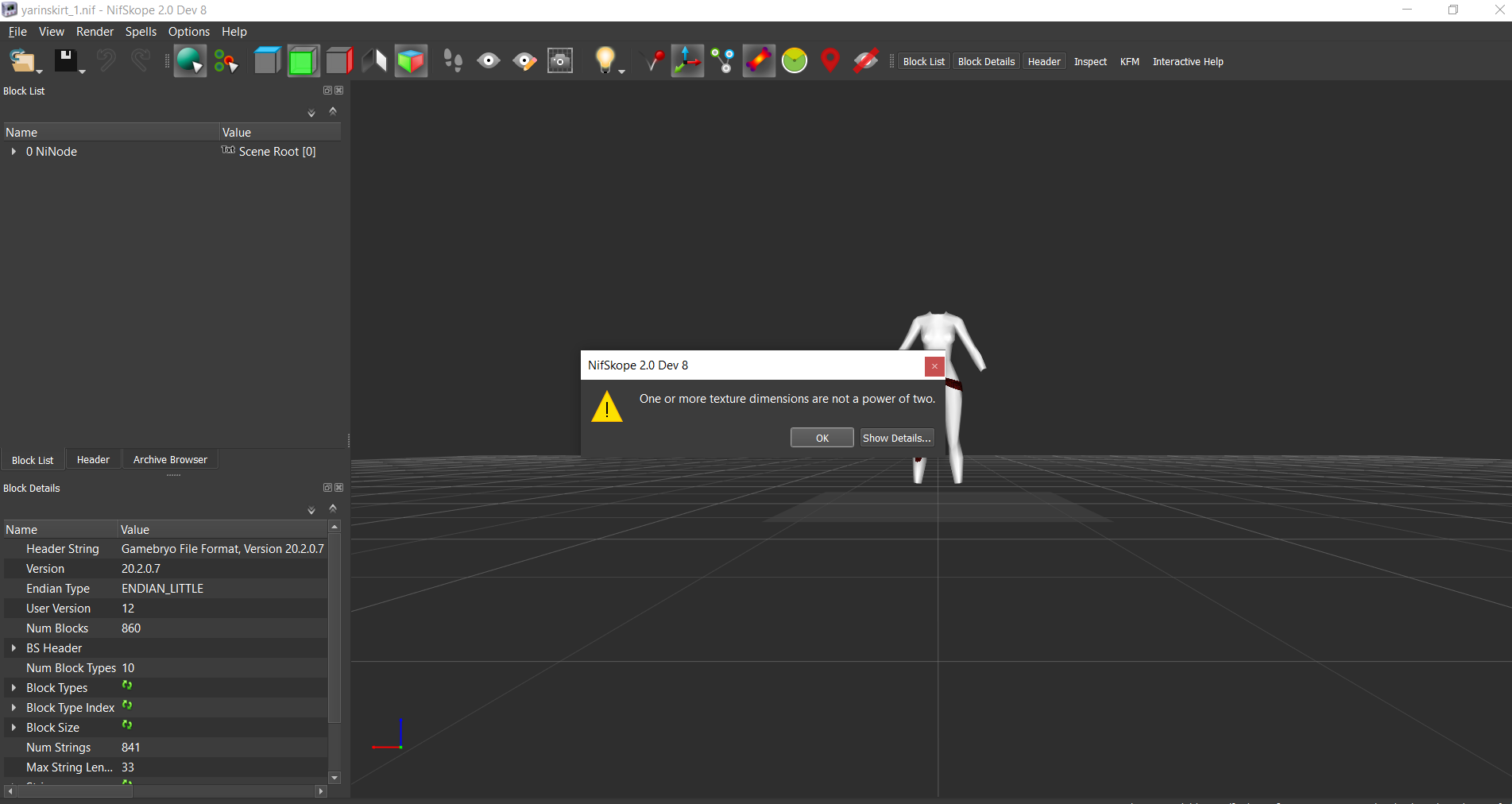Screen dimensions: 1512x804
Task: Toggle the axes display icon
Action: 687,60
